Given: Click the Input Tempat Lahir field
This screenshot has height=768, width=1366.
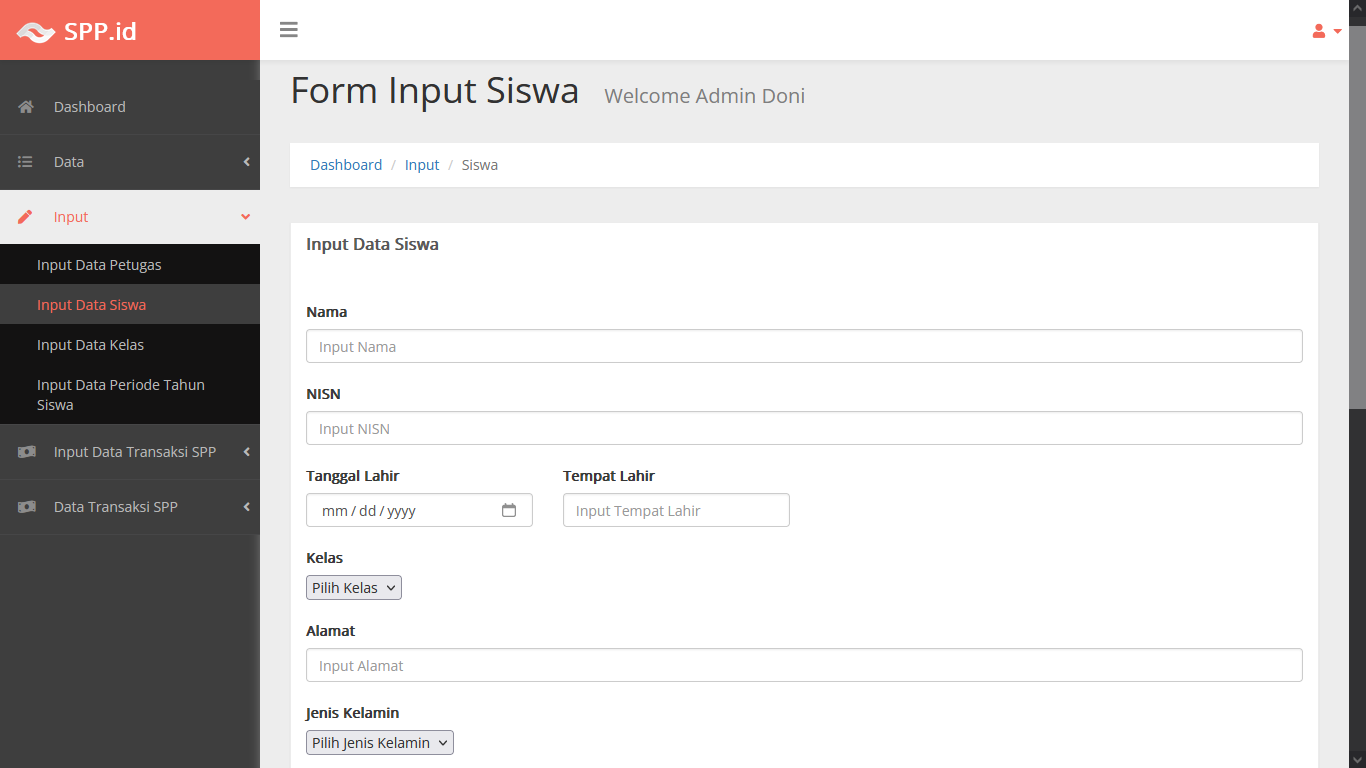Looking at the screenshot, I should (x=676, y=511).
